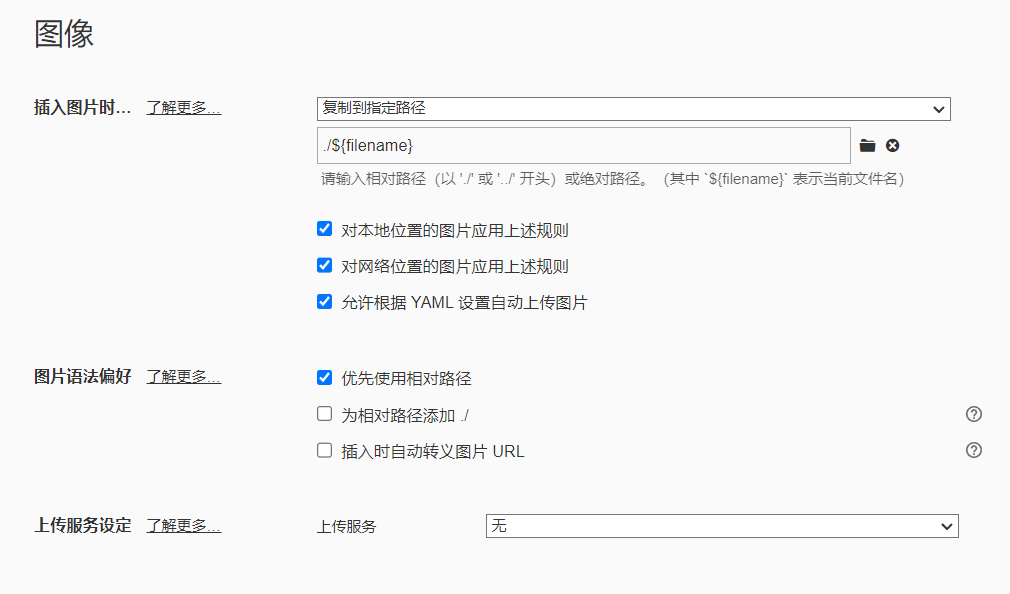Open the 上传服务 dropdown showing 无

pos(721,526)
